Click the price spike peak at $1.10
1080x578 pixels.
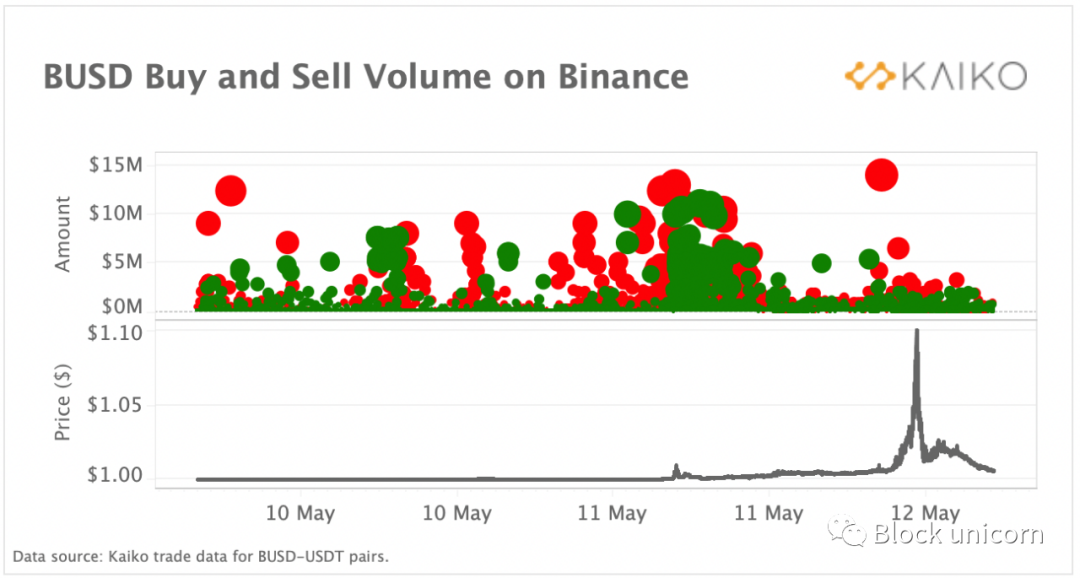coord(916,332)
